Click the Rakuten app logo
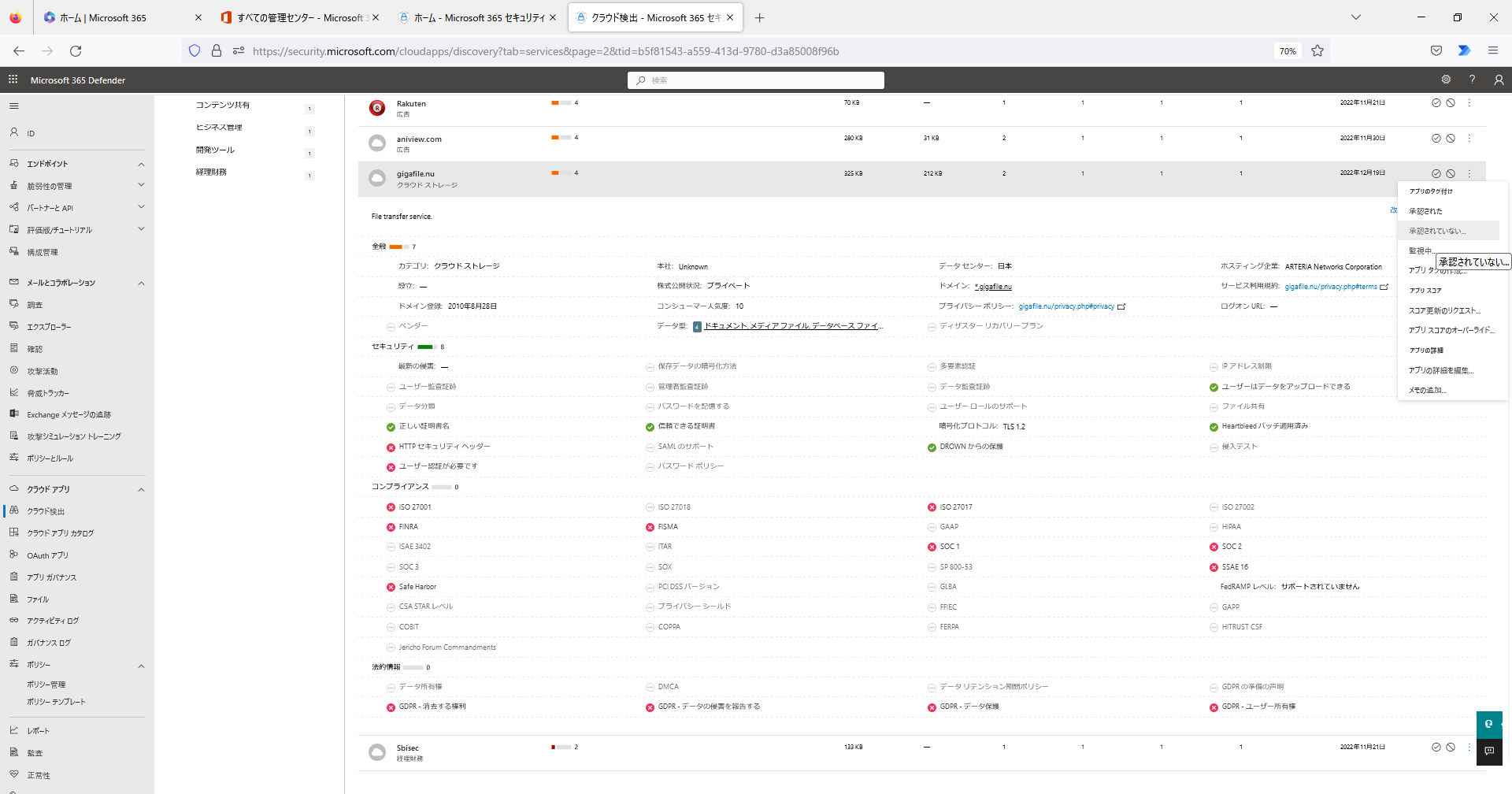 (x=377, y=108)
